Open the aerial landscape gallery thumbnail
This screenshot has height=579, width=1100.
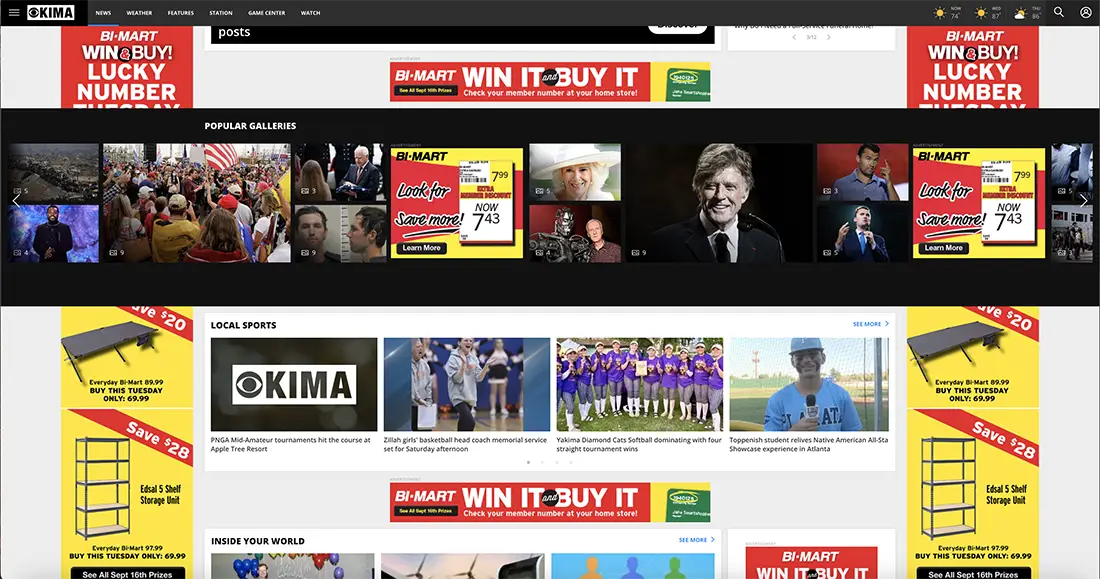click(x=53, y=172)
